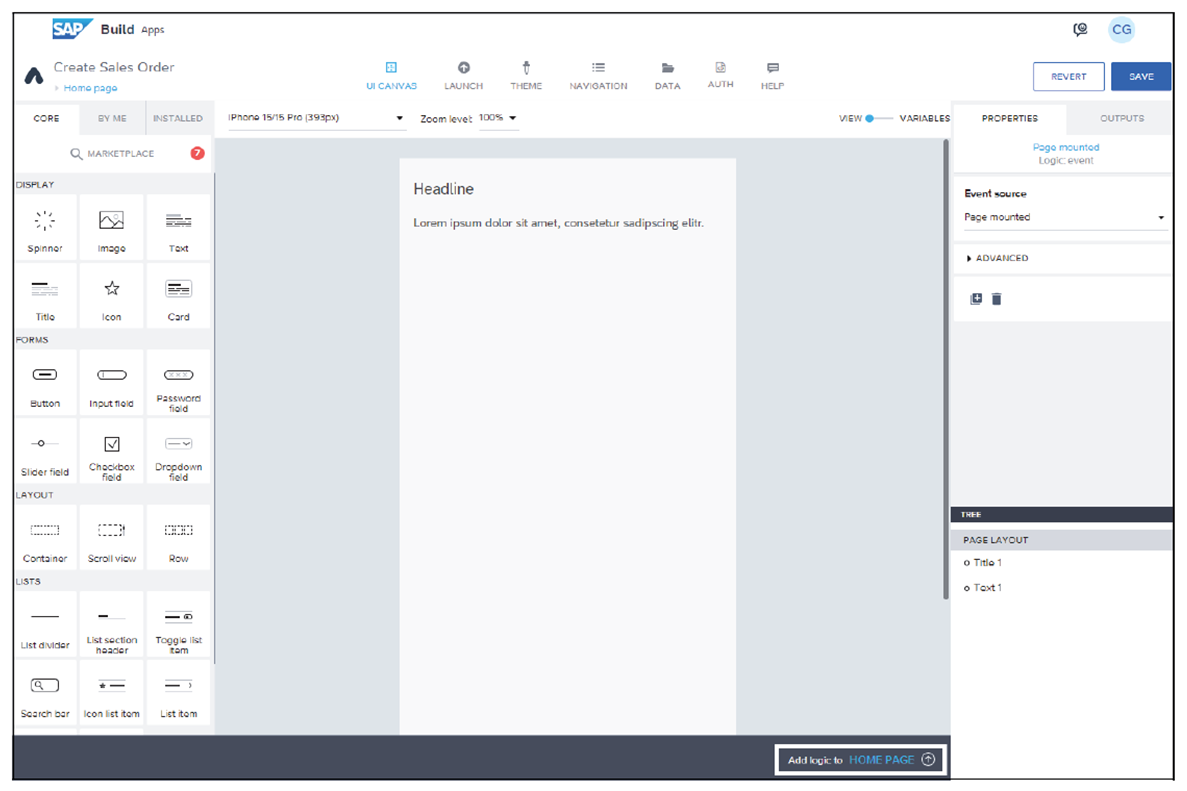The height and width of the screenshot is (791, 1187).
Task: Select the Spinner component
Action: click(45, 227)
